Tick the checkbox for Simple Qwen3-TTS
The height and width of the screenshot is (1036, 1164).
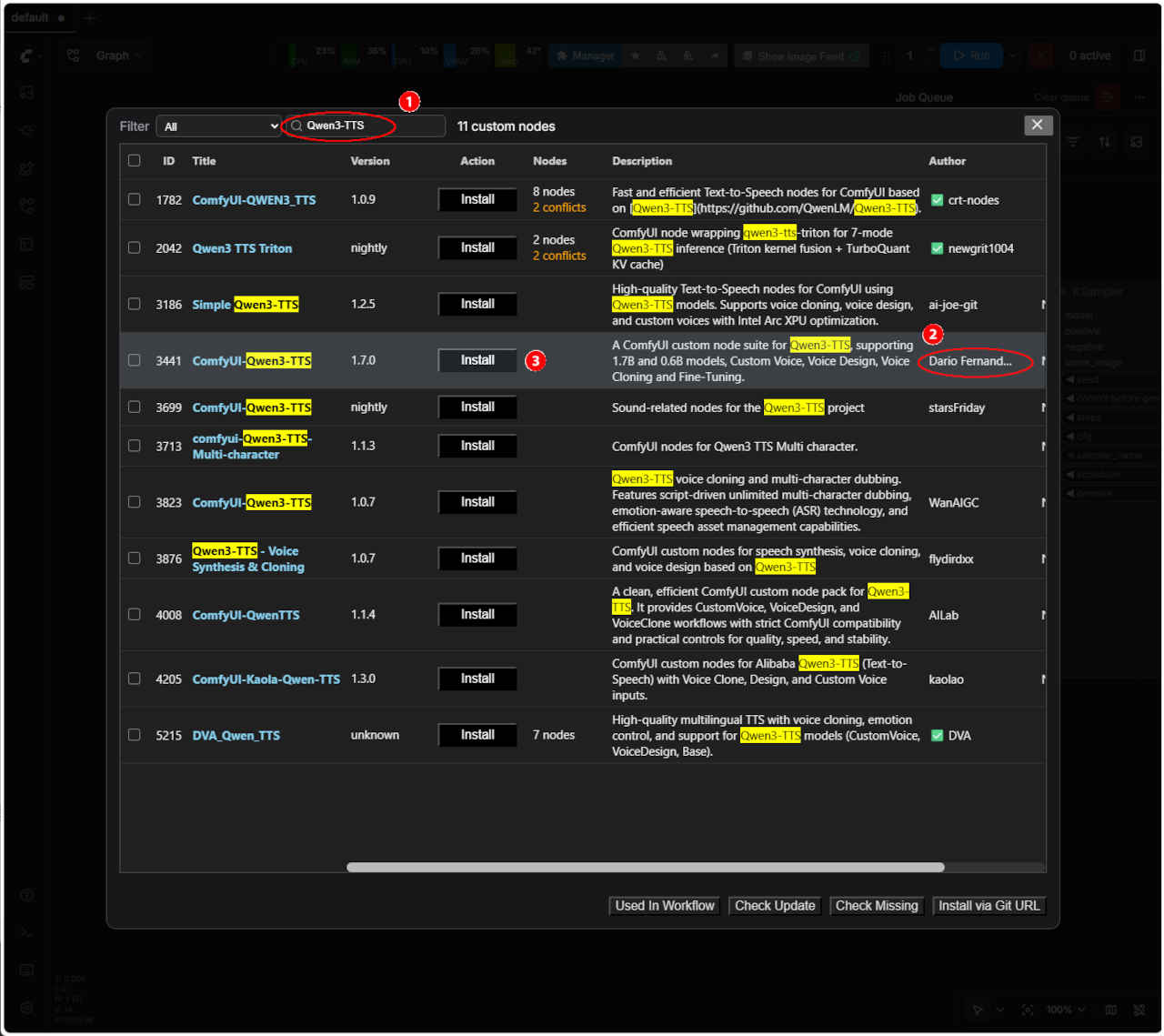tap(135, 304)
